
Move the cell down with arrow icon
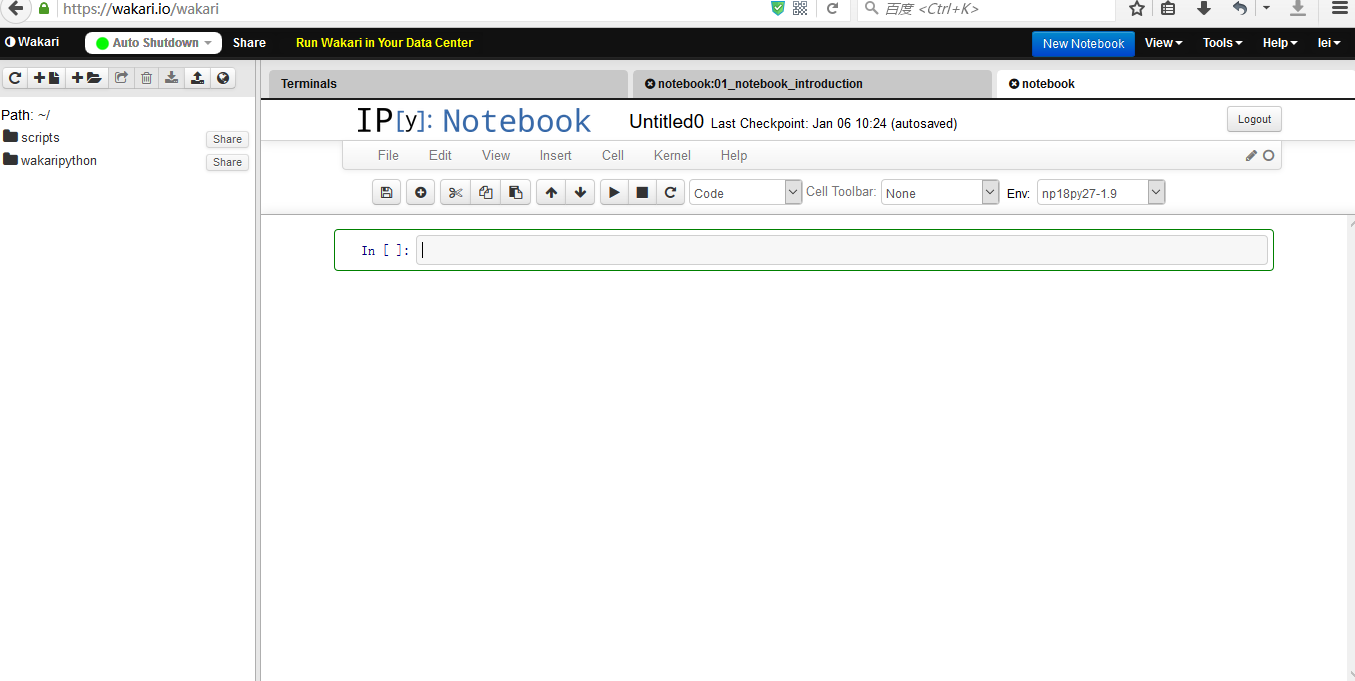[580, 192]
